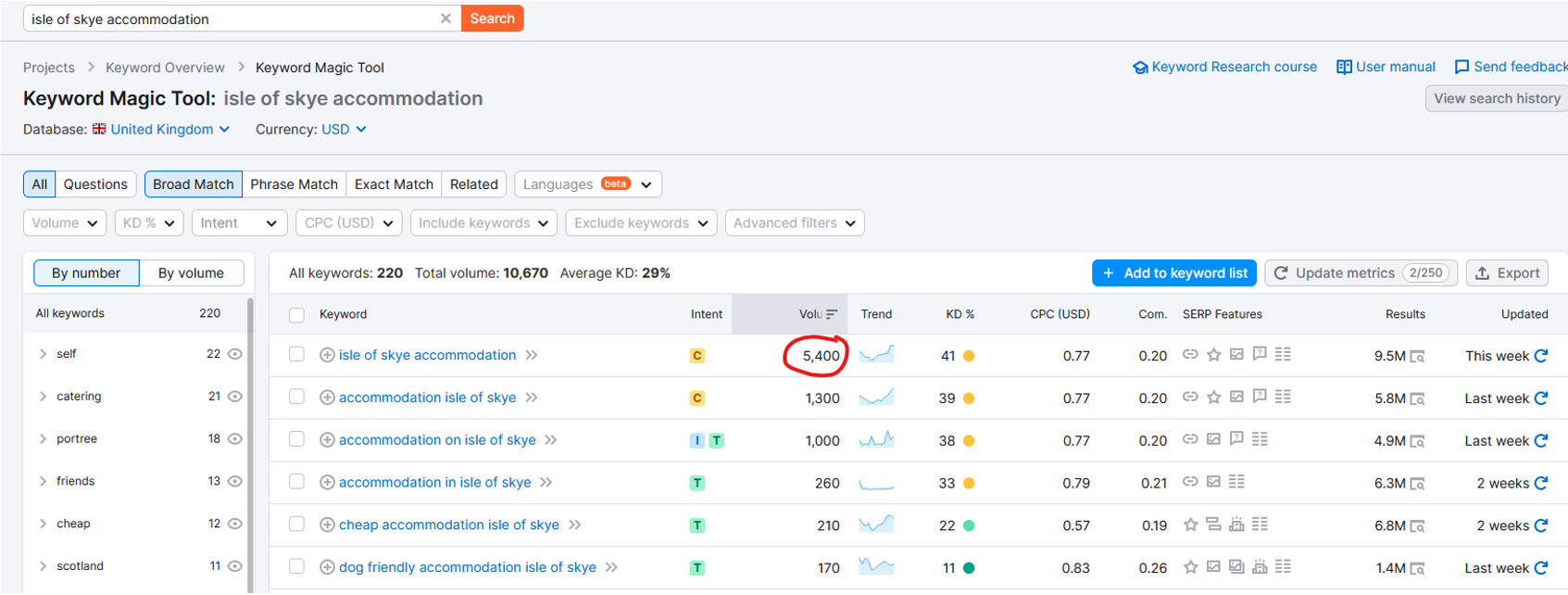Viewport: 1568px width, 595px height.
Task: Switch groups to By volume
Action: (x=192, y=273)
